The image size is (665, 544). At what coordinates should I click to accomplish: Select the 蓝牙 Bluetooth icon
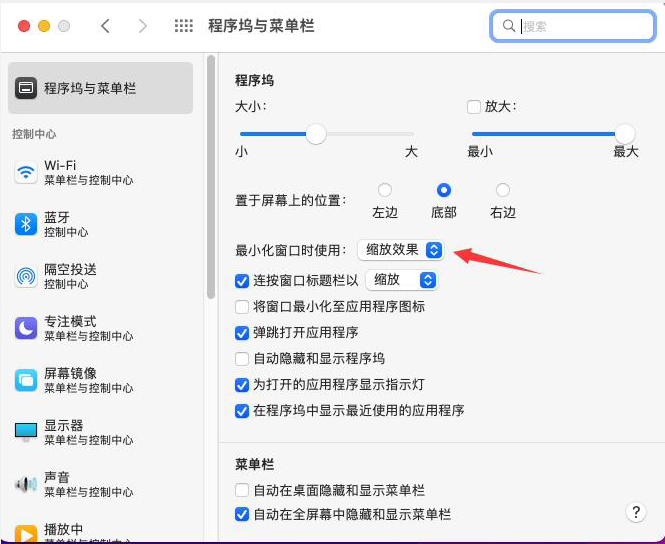[x=26, y=224]
